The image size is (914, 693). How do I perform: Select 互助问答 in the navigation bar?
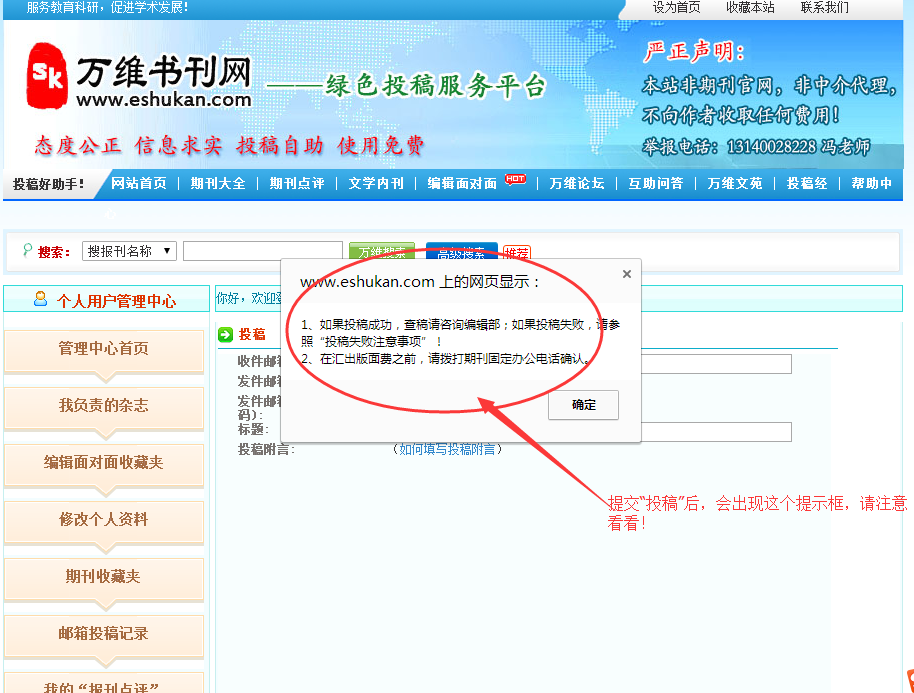656,184
